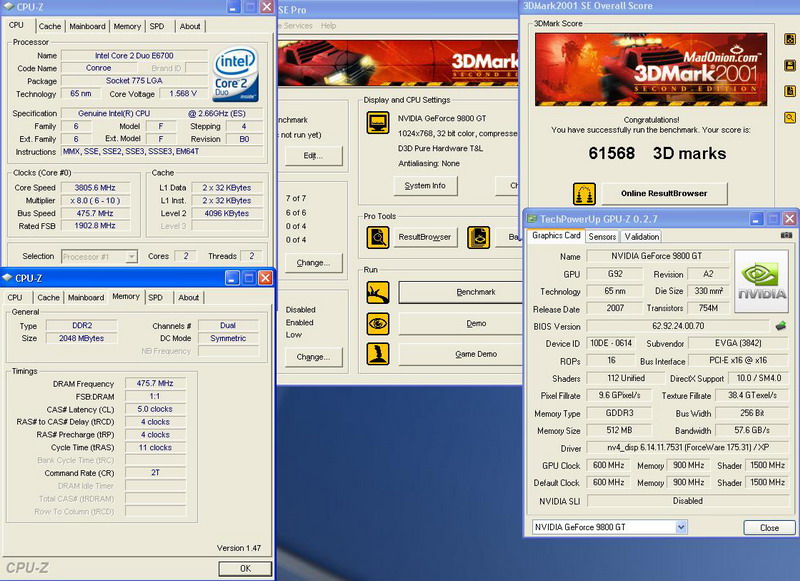Click the 3DMark2001 banner in score window

(651, 69)
